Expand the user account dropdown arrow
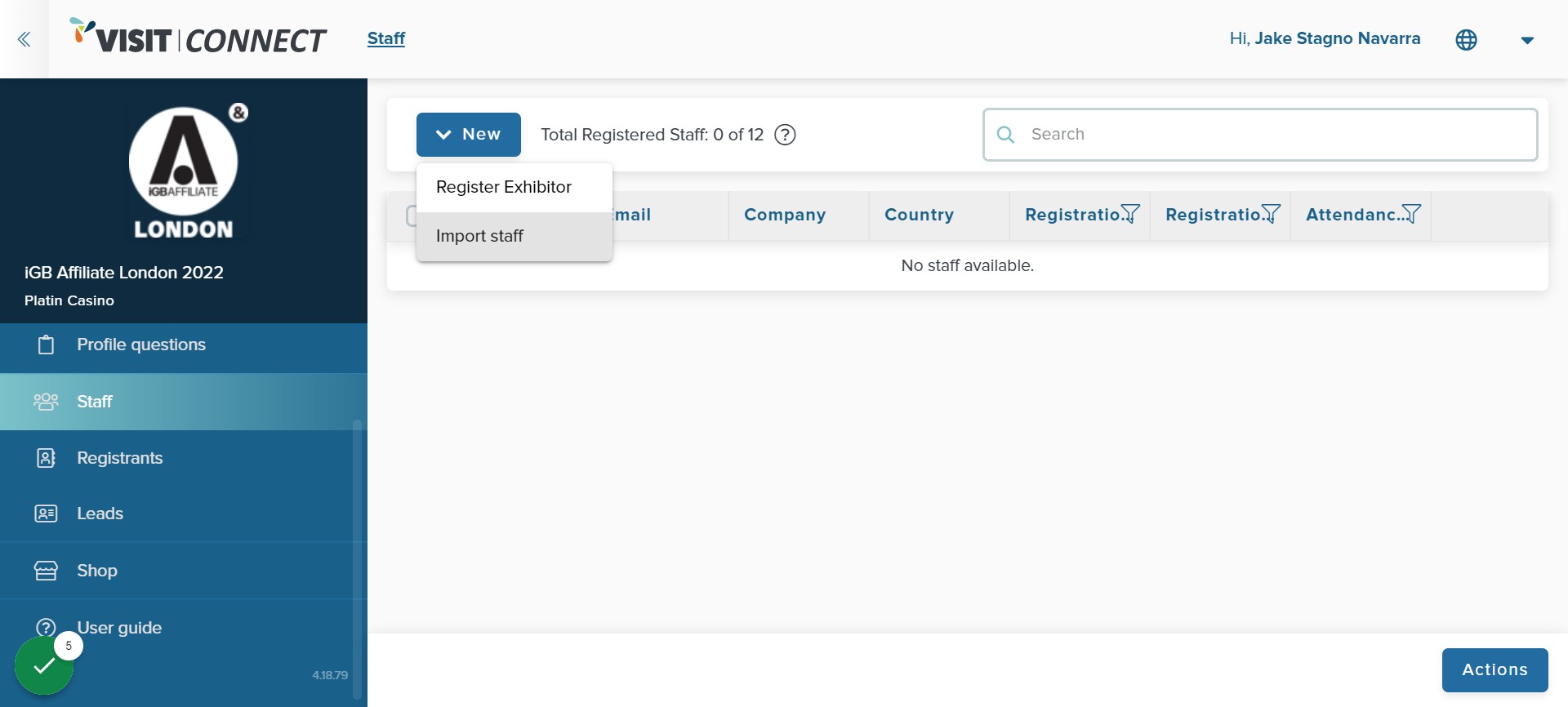The width and height of the screenshot is (1568, 707). [1527, 39]
